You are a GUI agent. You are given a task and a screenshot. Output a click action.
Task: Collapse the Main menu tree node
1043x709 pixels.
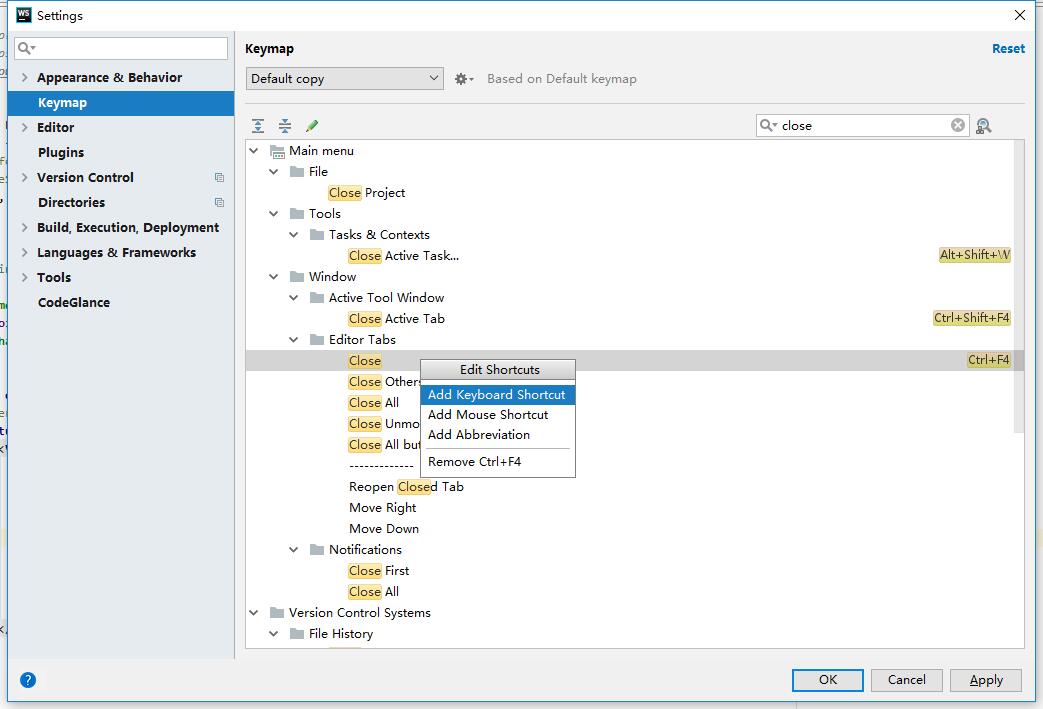click(x=254, y=151)
